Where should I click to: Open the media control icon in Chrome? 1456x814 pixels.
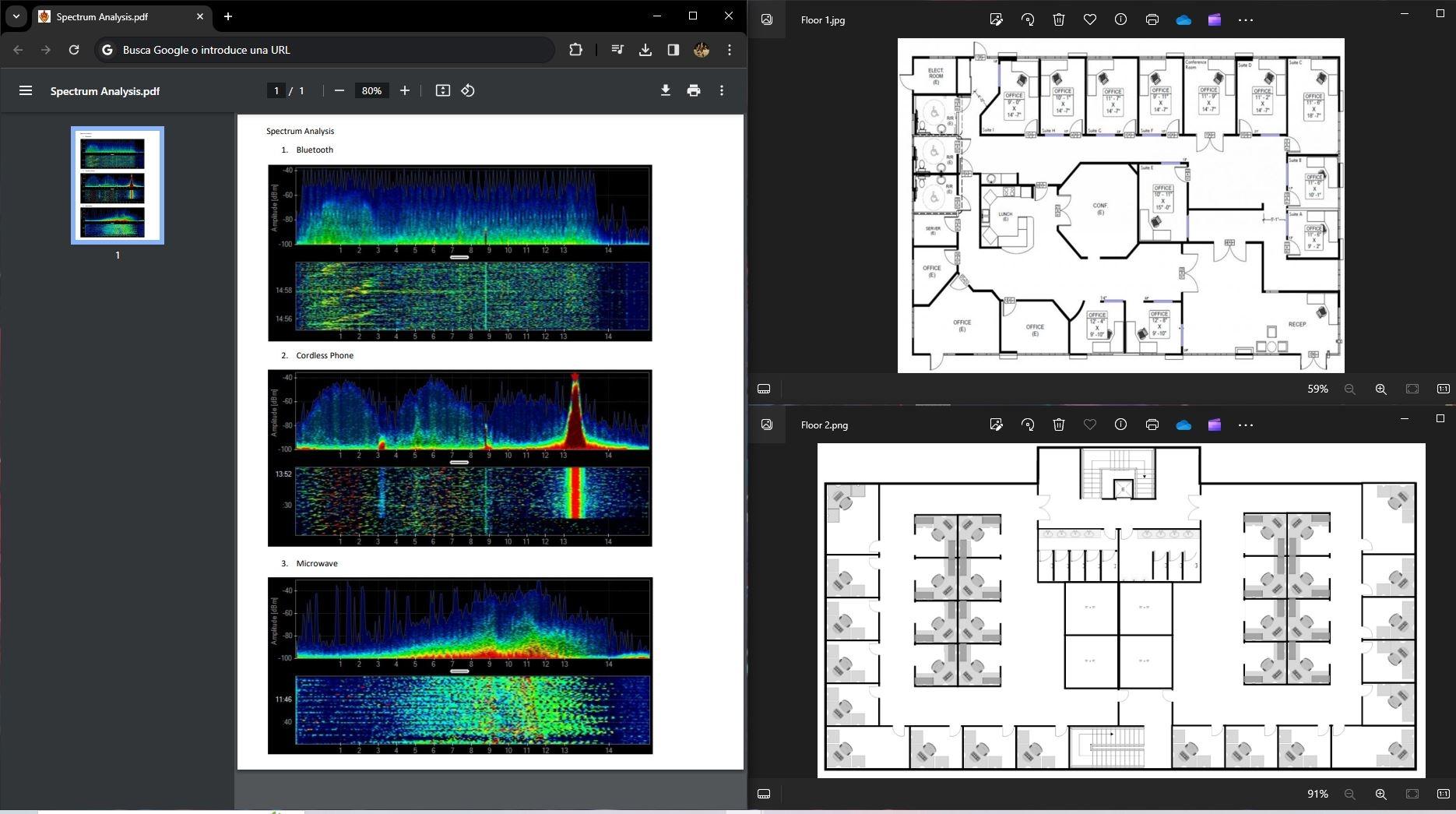(617, 50)
